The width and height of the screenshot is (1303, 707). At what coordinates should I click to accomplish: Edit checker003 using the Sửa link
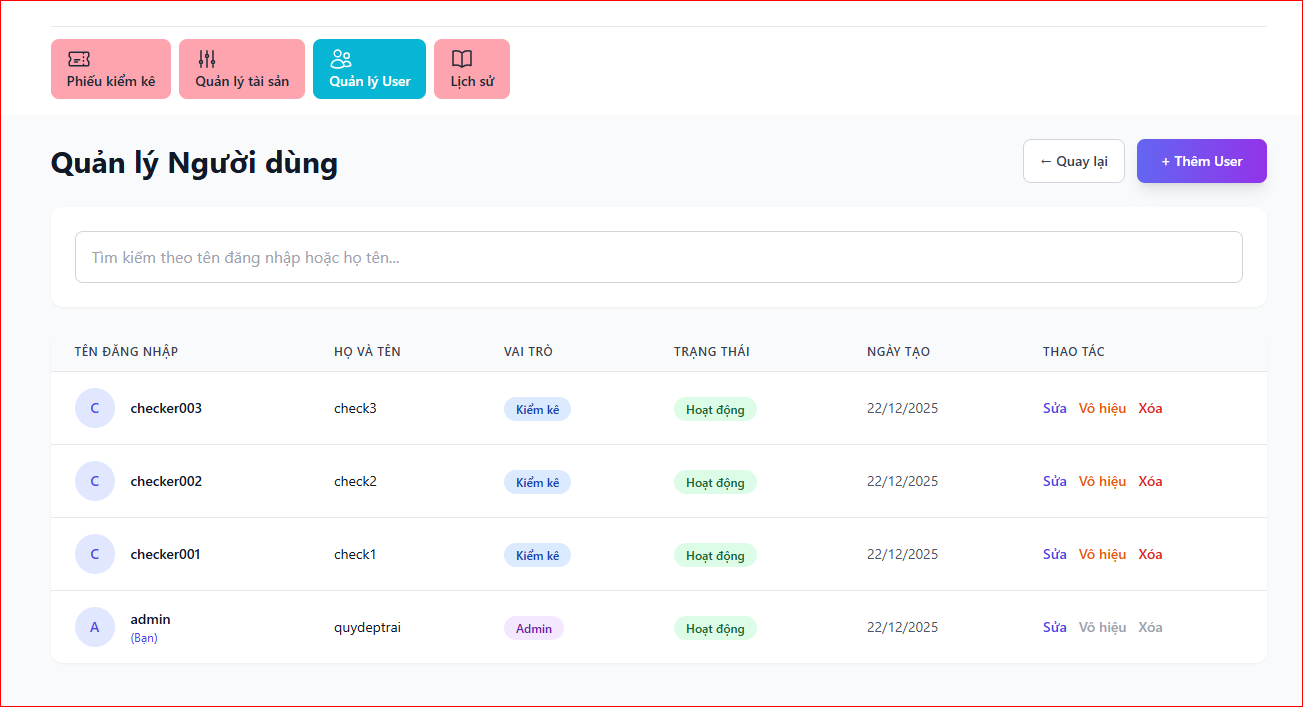coord(1054,408)
